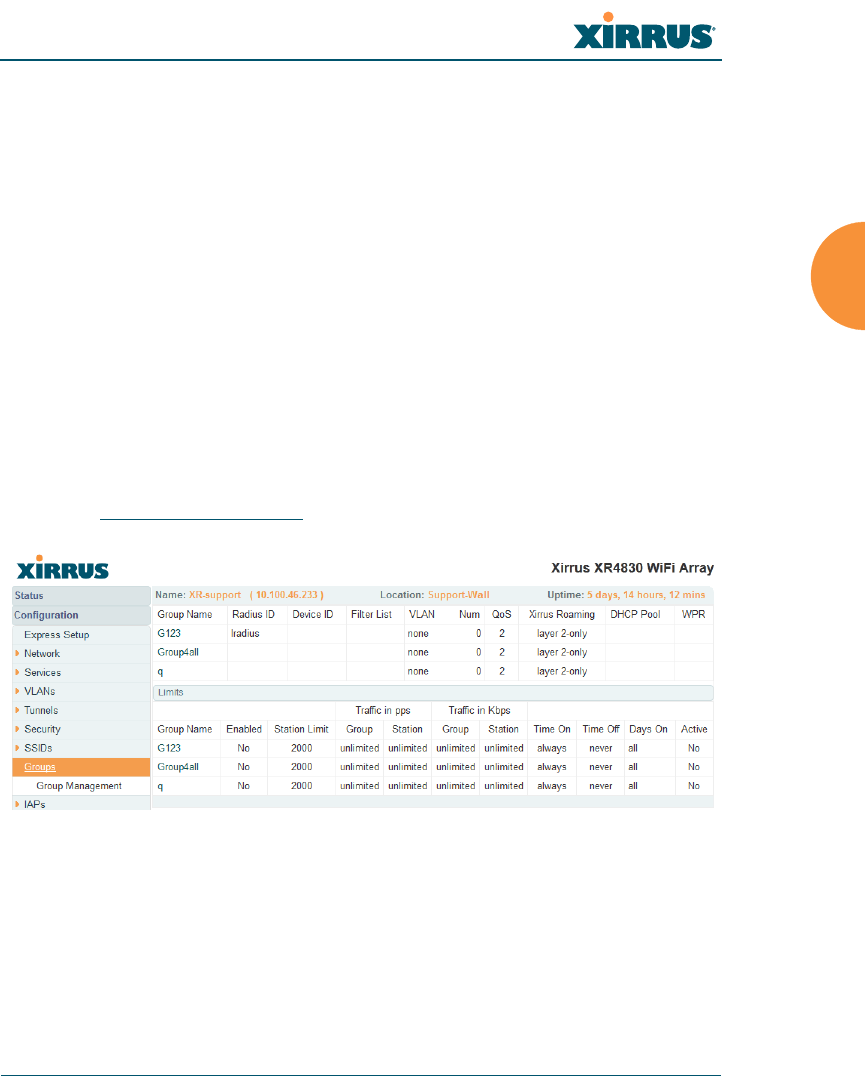Click the Time Off column header

601,729
